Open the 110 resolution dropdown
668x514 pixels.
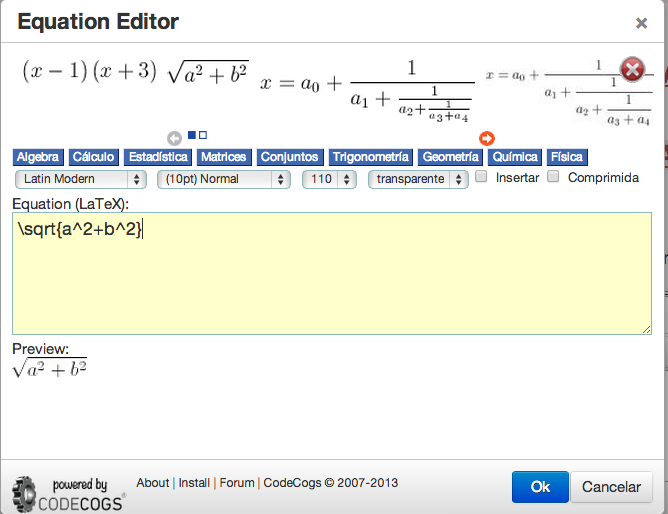[329, 179]
